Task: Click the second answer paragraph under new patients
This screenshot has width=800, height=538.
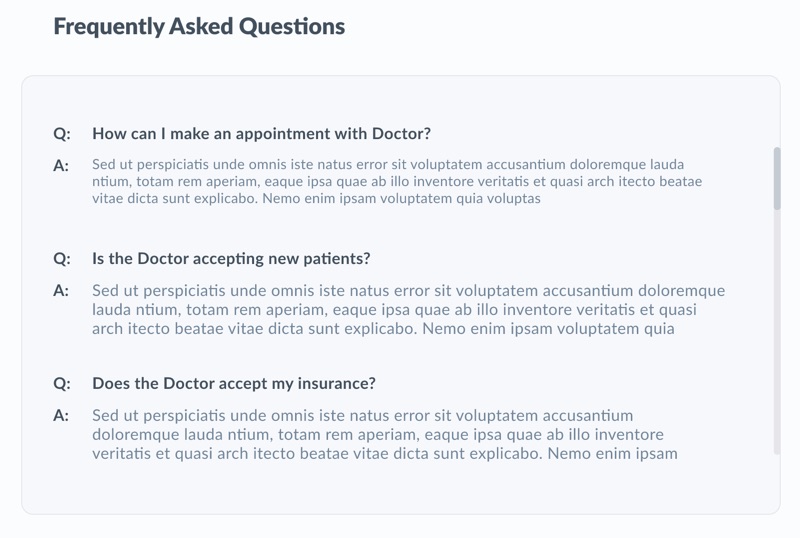Action: click(x=408, y=309)
